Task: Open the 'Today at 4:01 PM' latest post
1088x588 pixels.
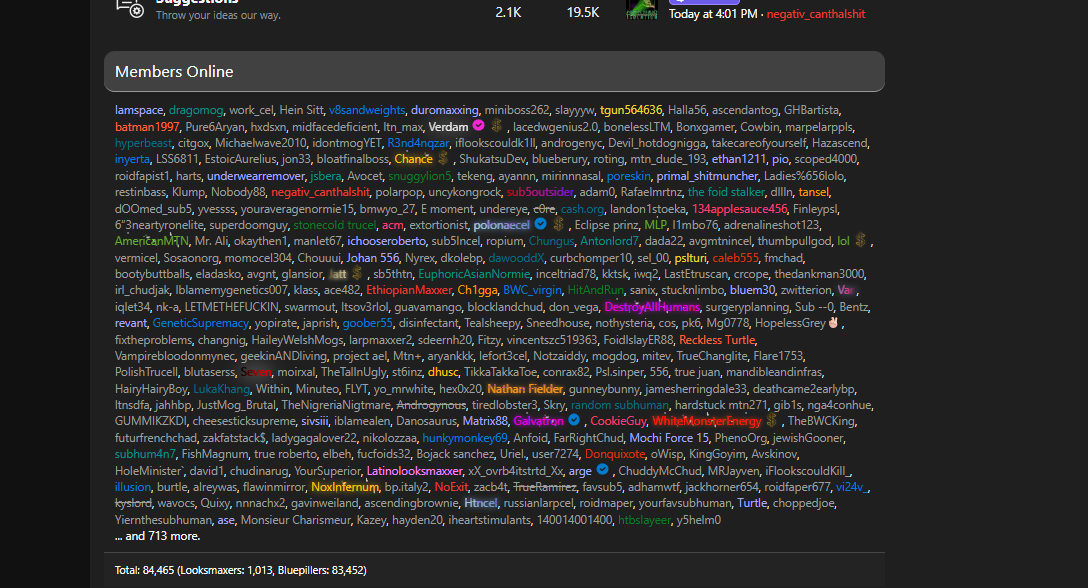Action: point(714,14)
